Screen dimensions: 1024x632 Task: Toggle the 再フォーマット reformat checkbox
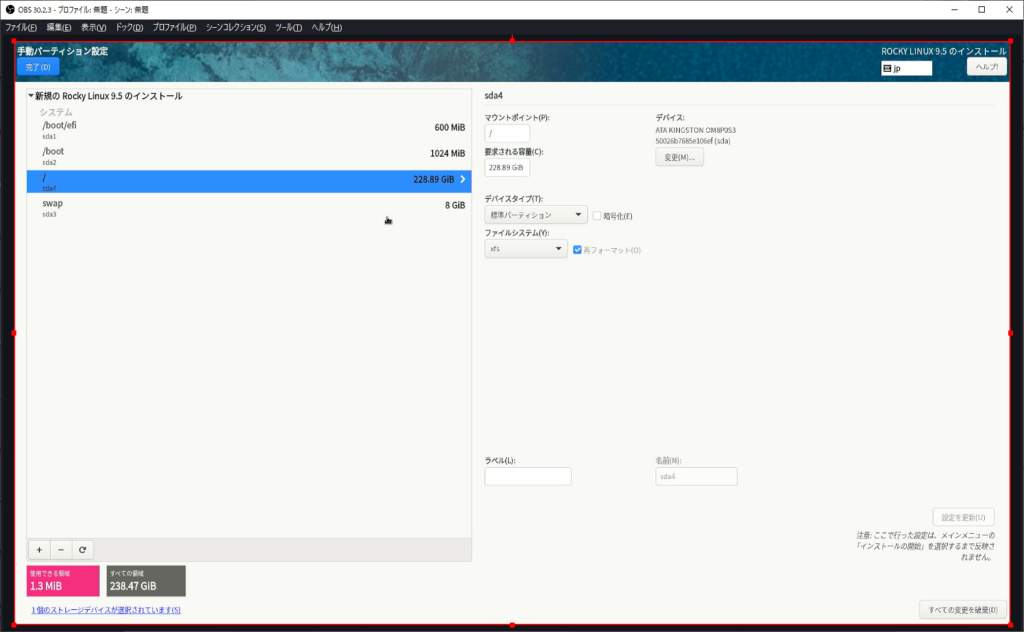577,249
